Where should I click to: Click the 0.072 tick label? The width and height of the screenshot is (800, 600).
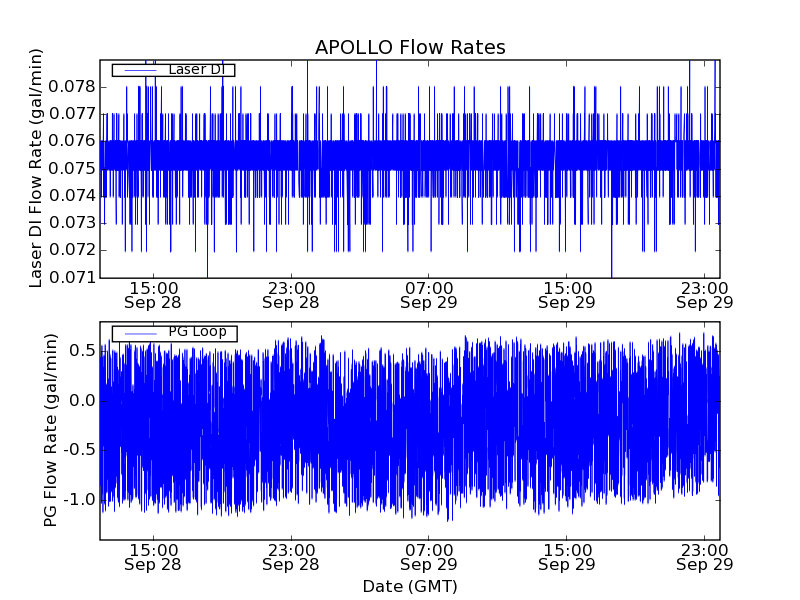72,250
